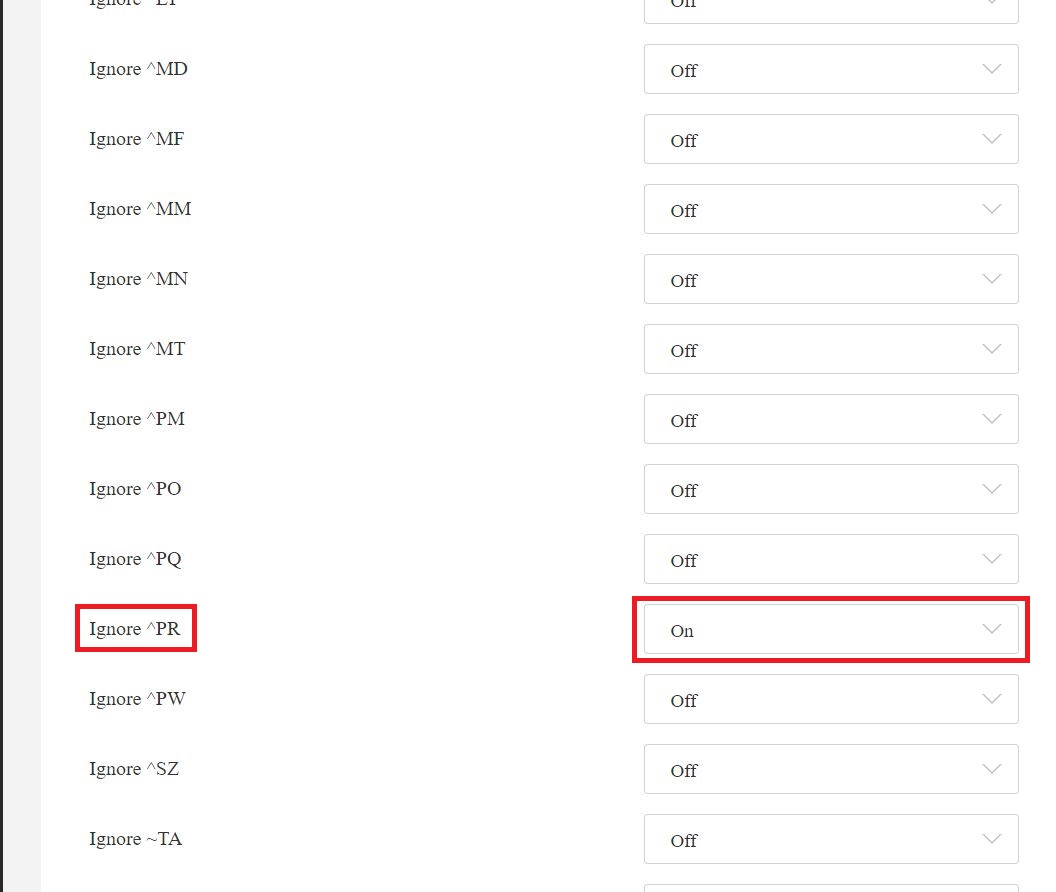Open the Ignore ^MD dropdown
This screenshot has height=892, width=1056.
831,69
